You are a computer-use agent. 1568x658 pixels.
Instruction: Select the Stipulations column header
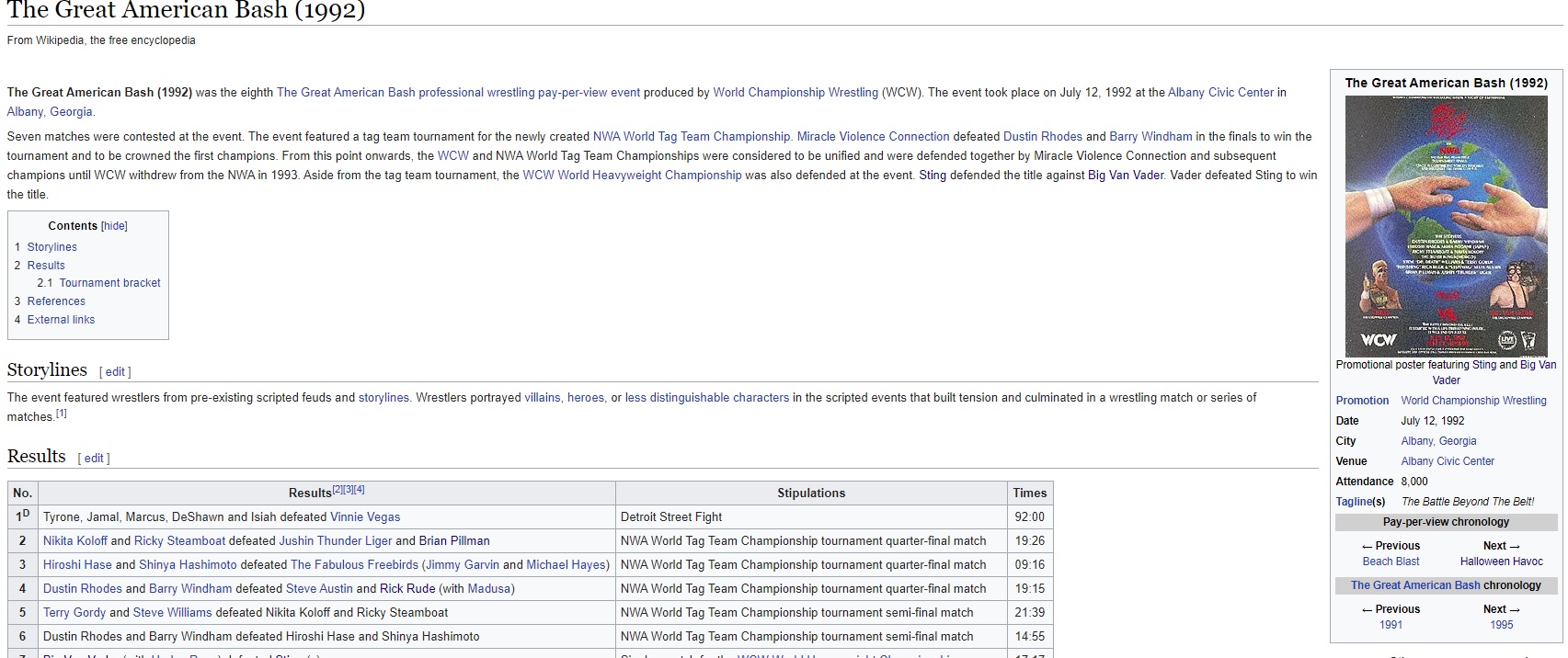(x=811, y=493)
